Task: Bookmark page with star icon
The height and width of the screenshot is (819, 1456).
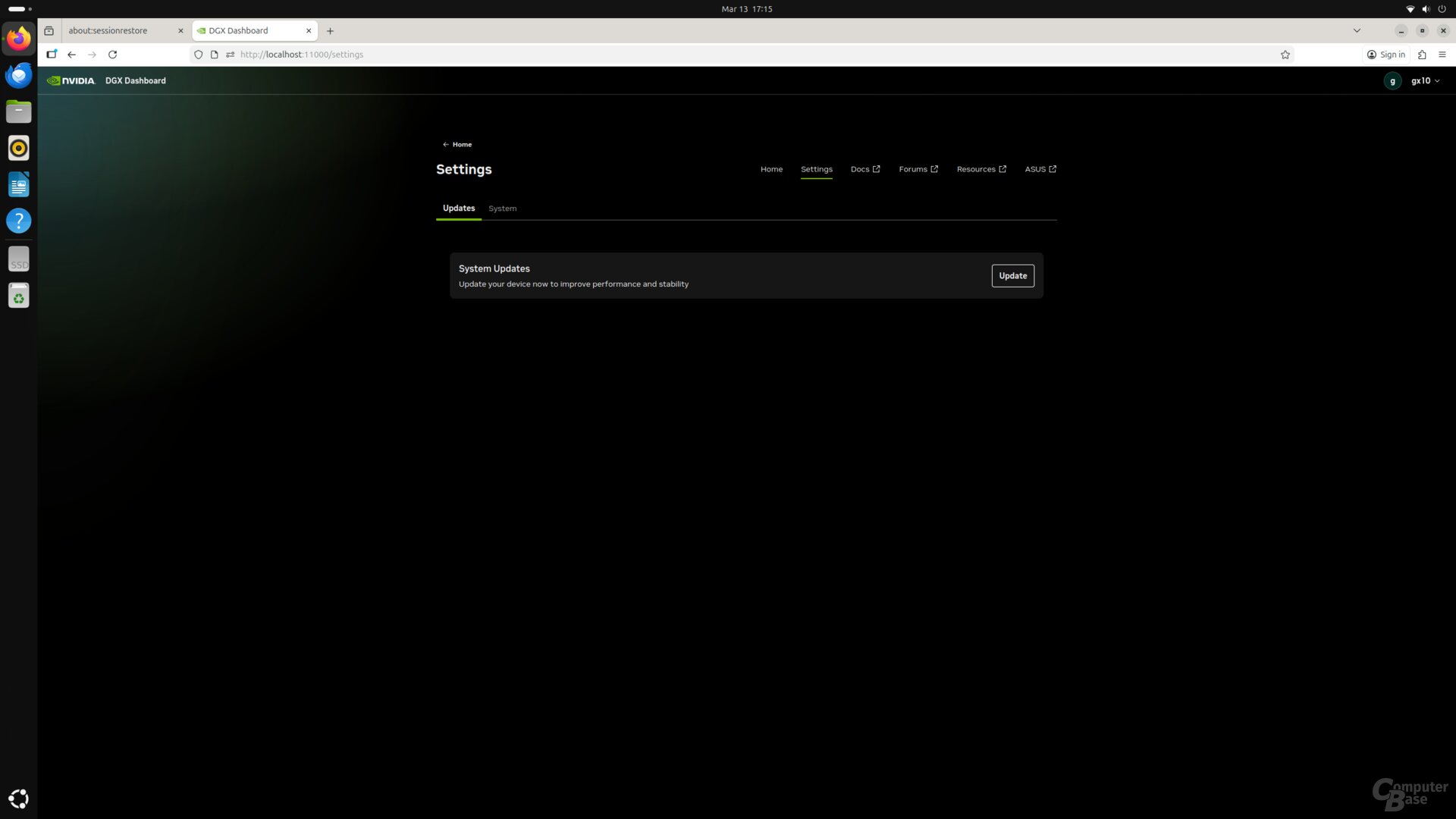Action: click(x=1285, y=55)
